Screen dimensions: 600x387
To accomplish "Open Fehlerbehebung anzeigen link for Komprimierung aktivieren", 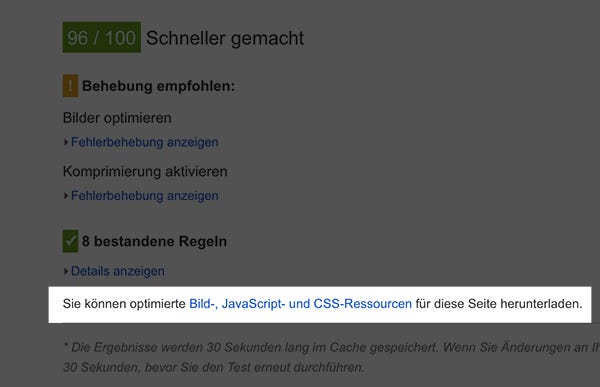I will [145, 196].
